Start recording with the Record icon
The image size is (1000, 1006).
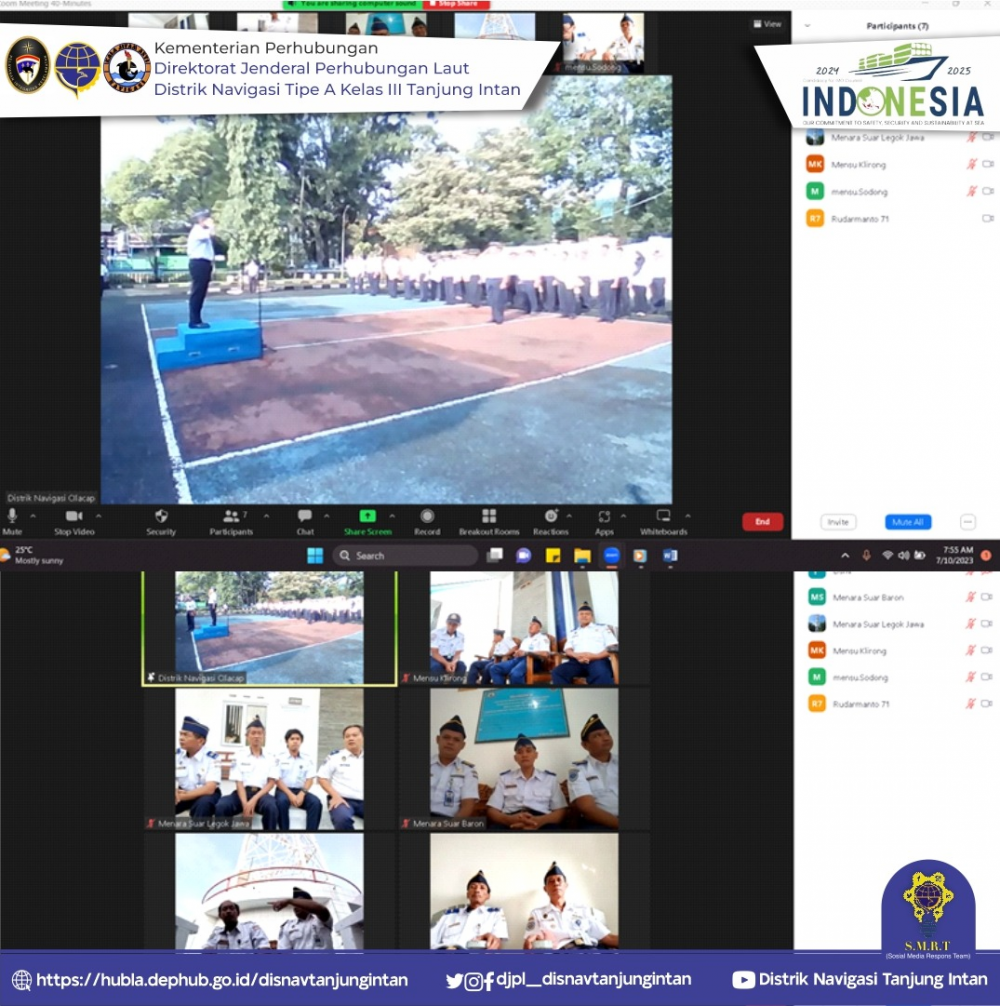coord(427,516)
